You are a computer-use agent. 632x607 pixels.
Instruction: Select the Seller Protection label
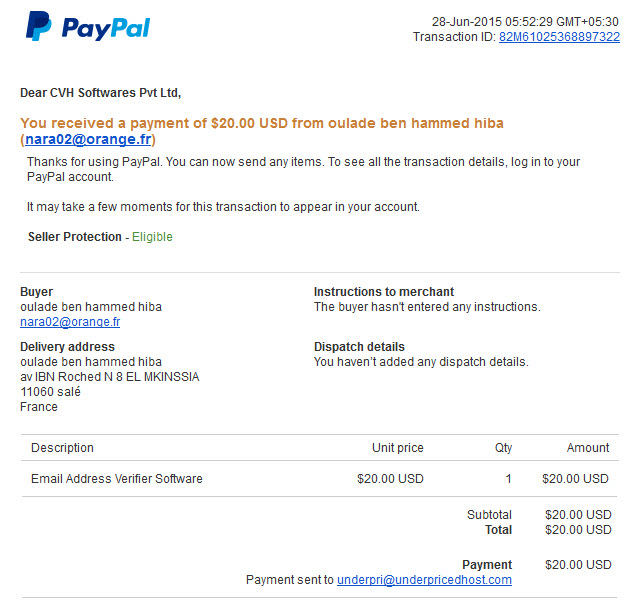pos(75,237)
